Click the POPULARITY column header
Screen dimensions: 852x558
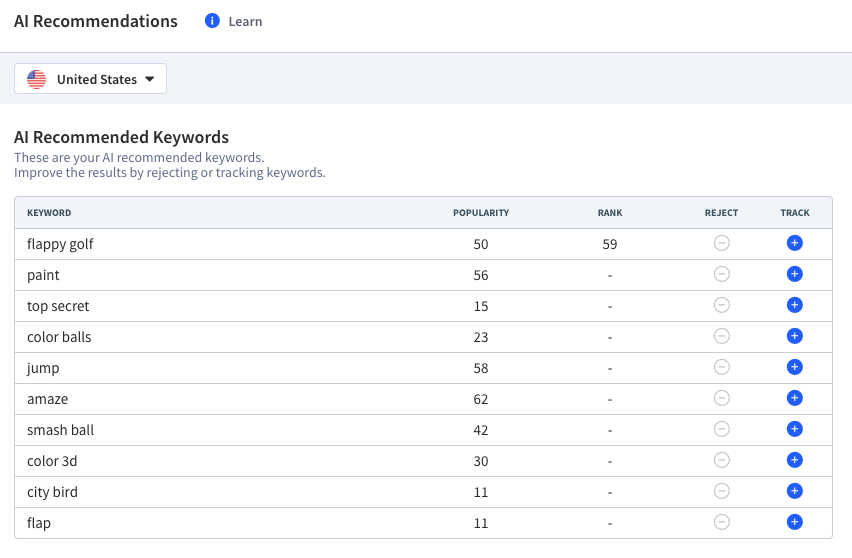[x=481, y=212]
